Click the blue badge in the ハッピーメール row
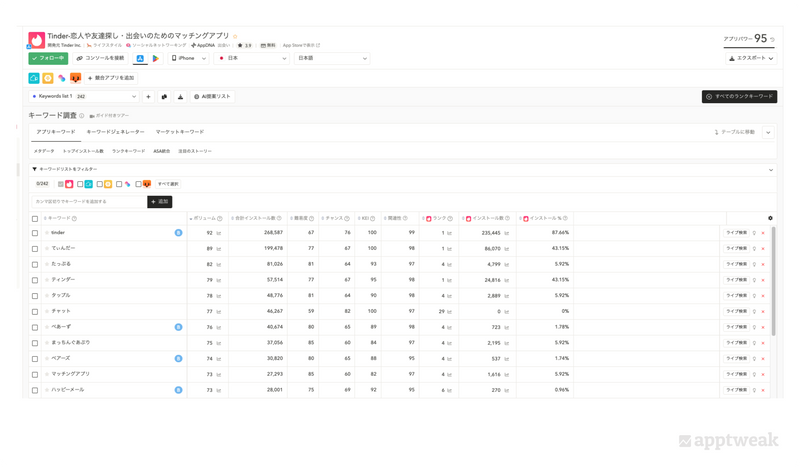 (x=179, y=390)
